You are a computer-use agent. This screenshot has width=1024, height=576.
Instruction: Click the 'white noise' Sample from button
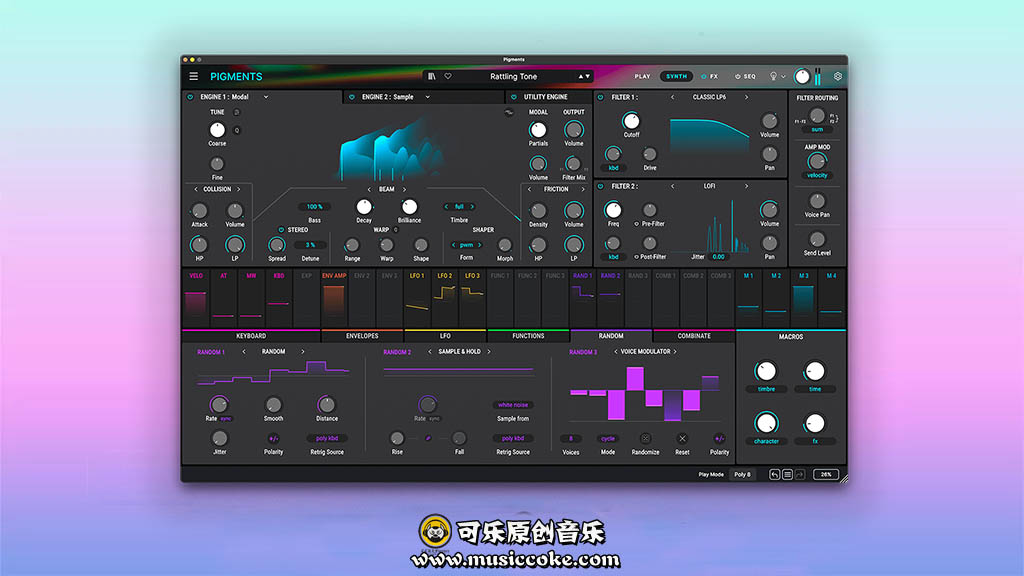pos(513,405)
